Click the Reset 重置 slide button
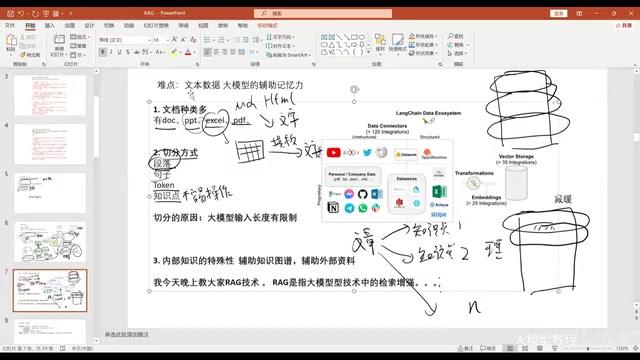 [78, 46]
